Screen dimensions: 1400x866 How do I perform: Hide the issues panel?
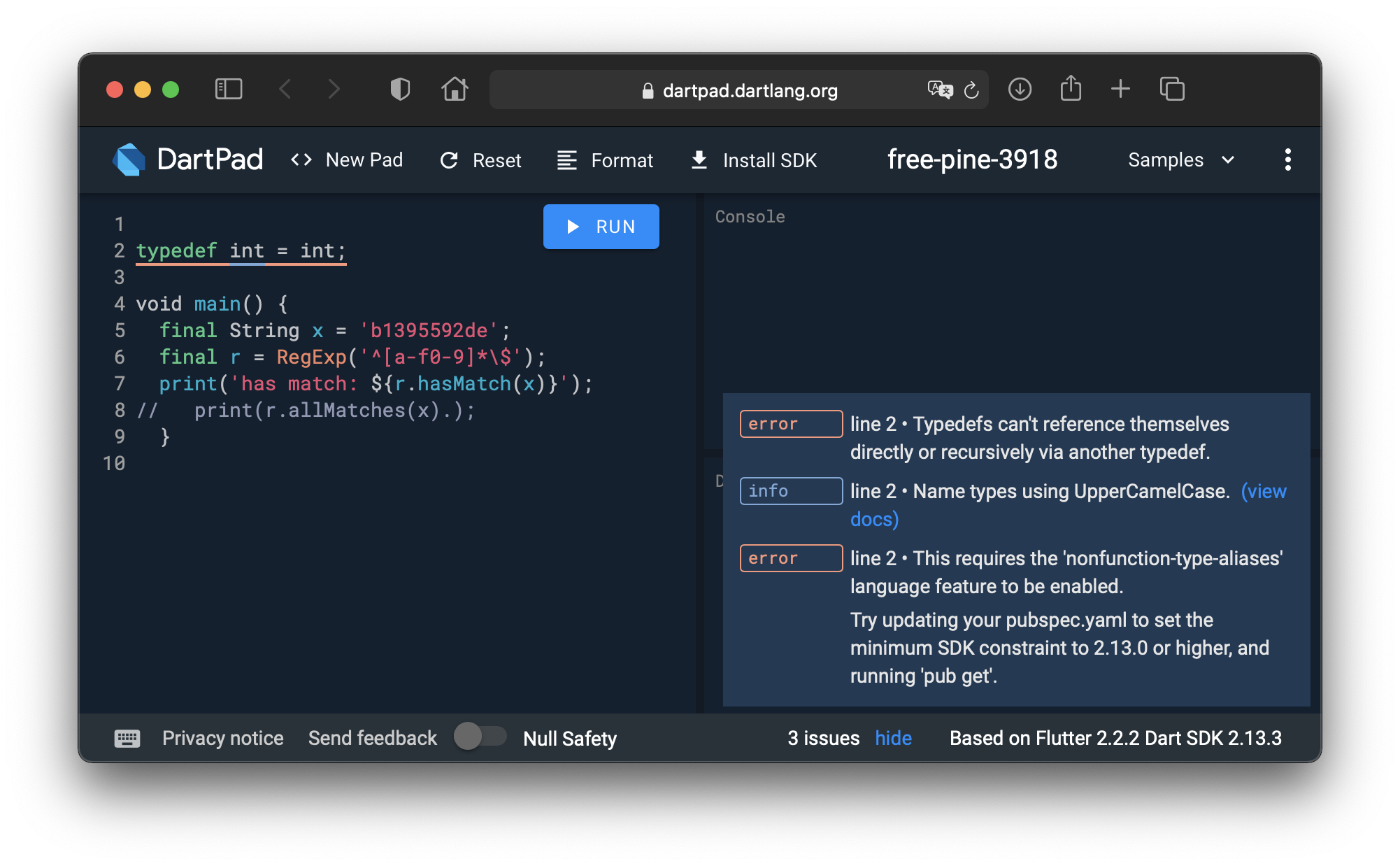tap(893, 738)
